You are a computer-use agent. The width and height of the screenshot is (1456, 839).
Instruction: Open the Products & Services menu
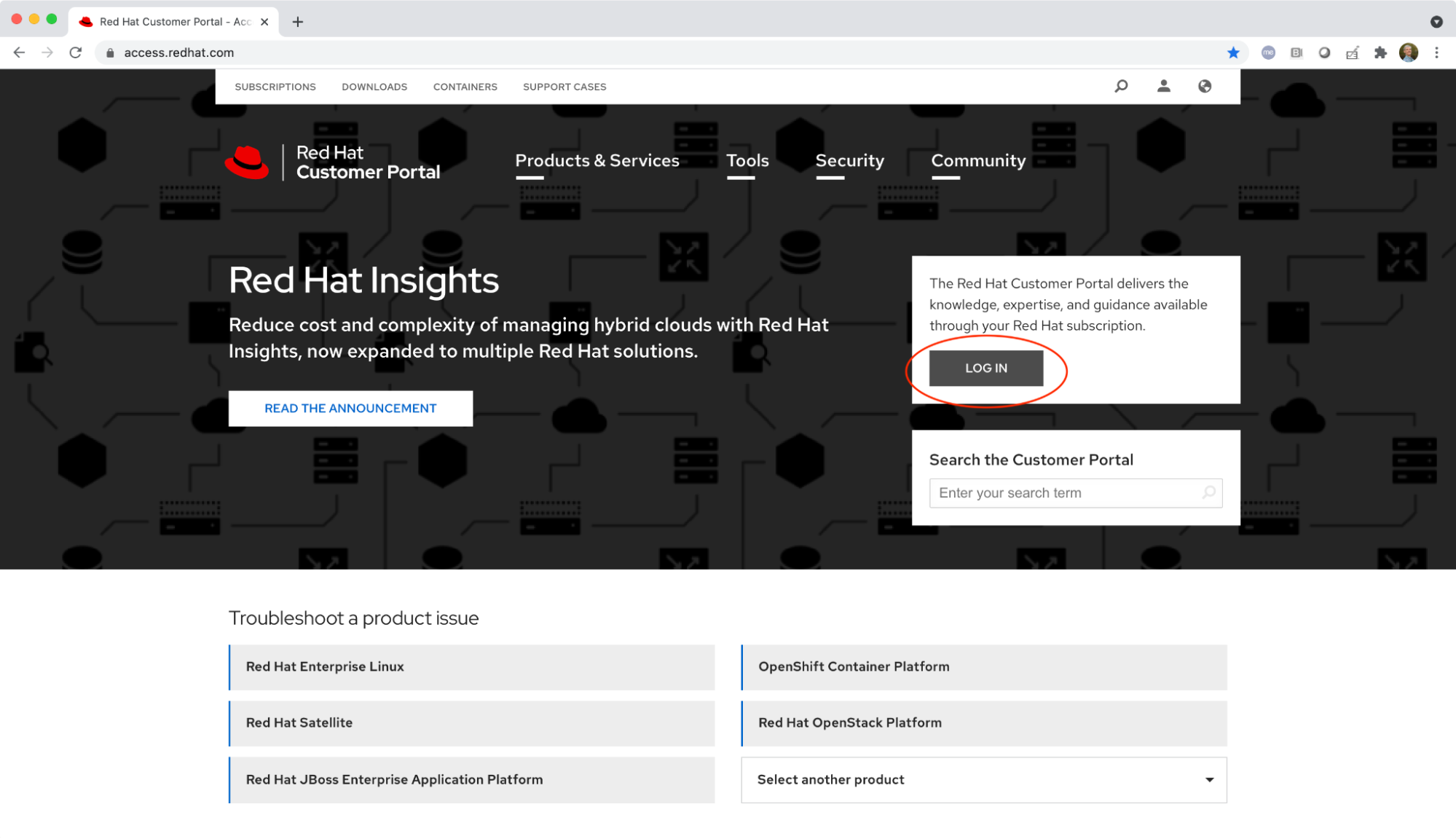[597, 160]
